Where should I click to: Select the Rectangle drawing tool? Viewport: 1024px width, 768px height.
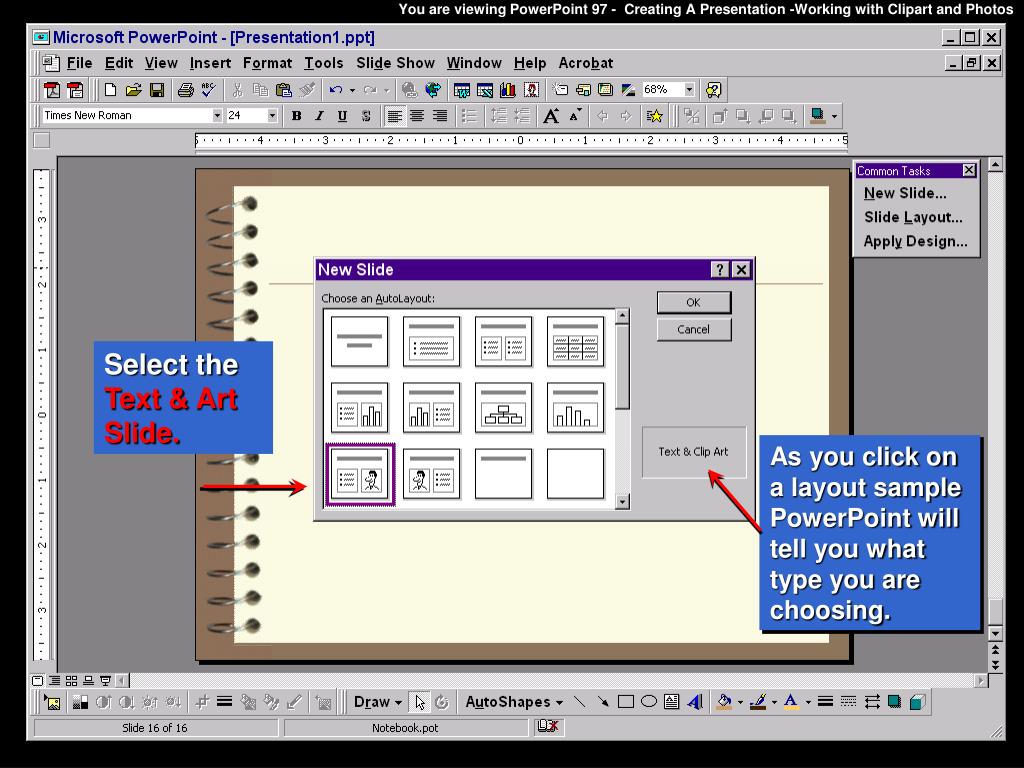[626, 702]
